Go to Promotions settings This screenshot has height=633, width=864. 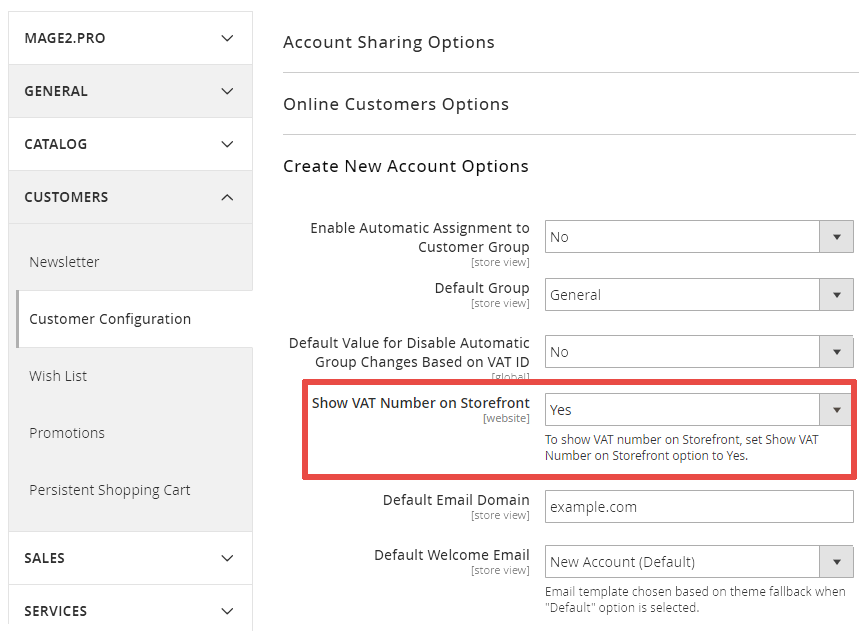(67, 433)
